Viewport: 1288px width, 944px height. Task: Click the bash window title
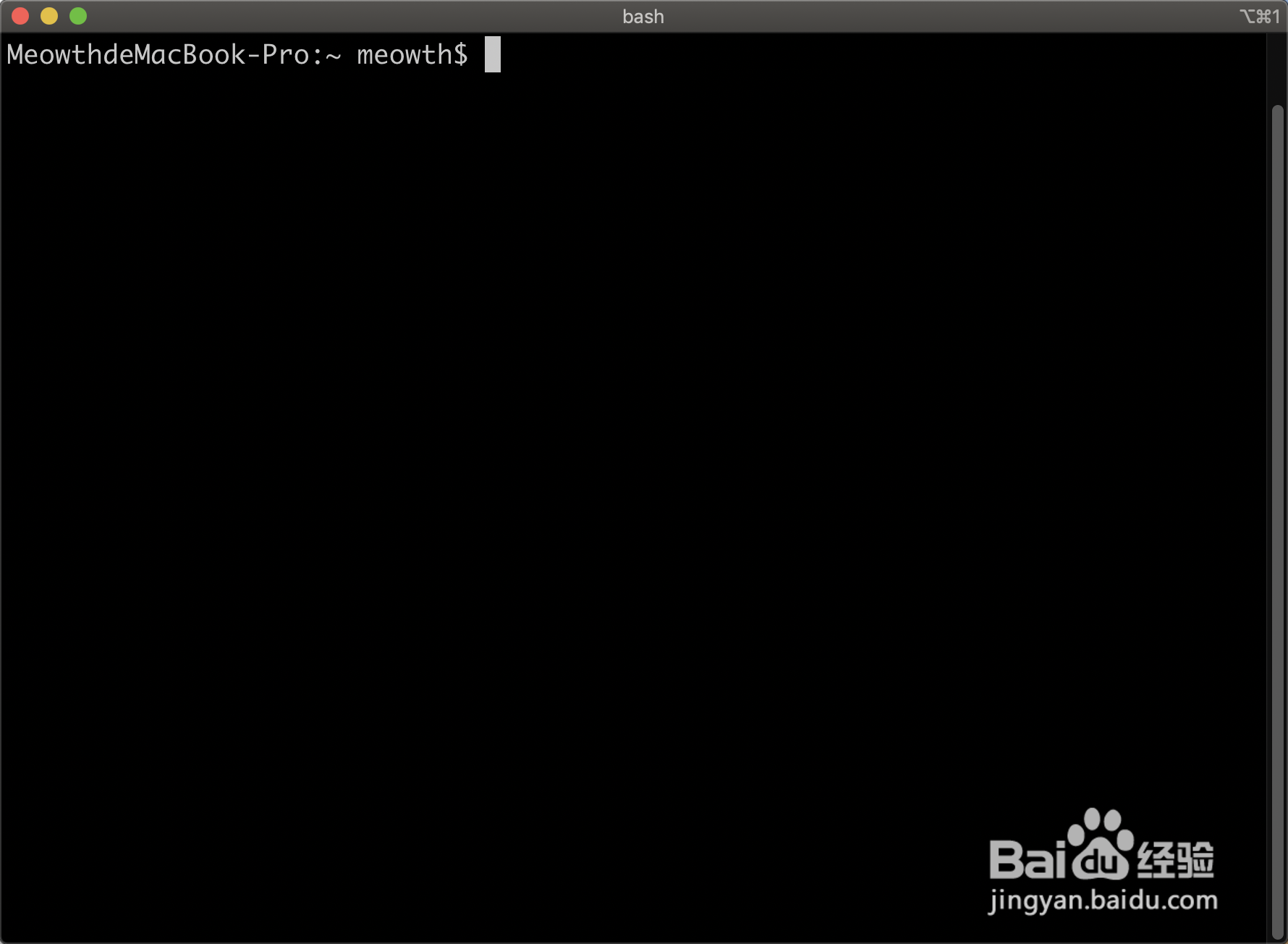[643, 17]
